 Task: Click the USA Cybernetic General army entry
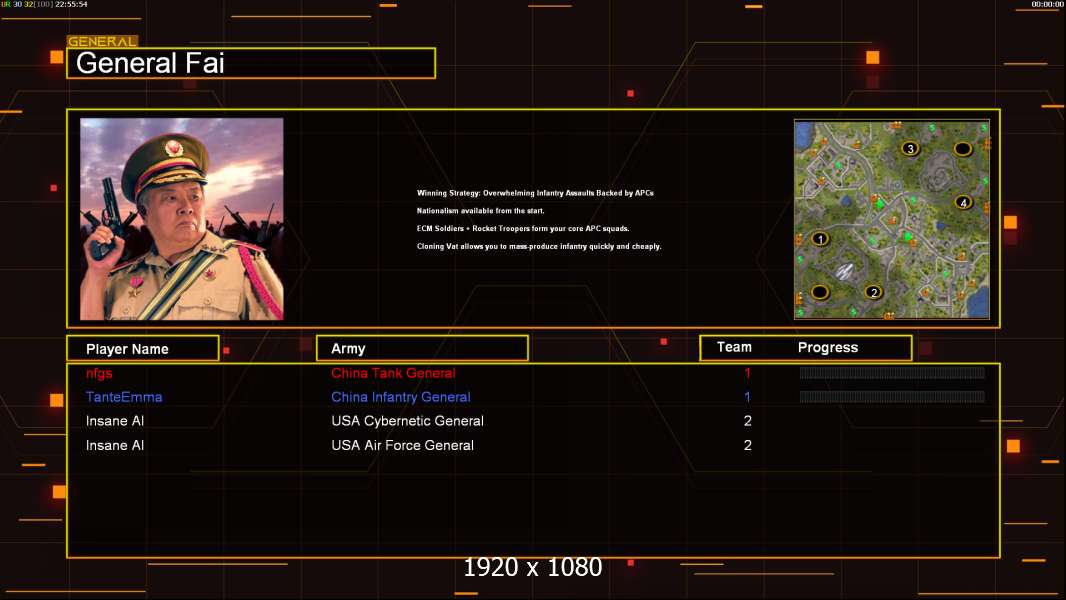[407, 421]
